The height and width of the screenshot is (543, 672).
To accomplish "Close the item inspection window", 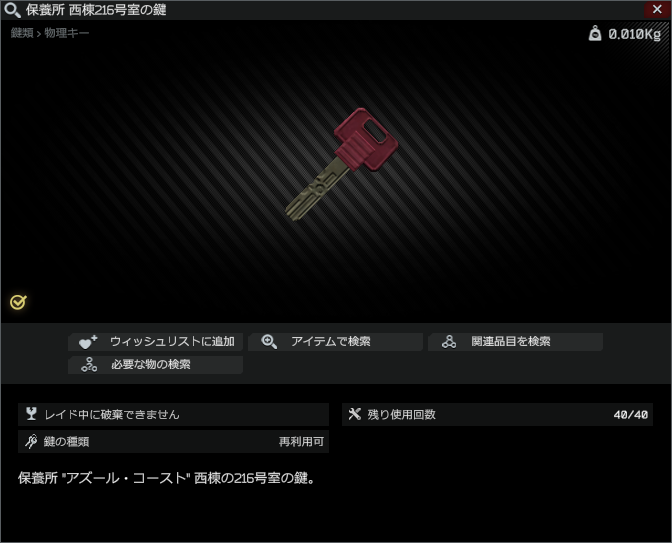I will (657, 9).
